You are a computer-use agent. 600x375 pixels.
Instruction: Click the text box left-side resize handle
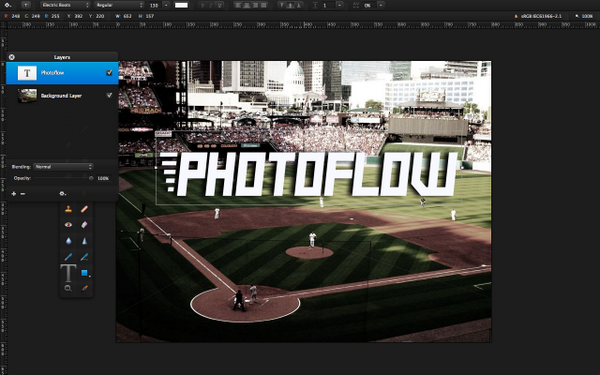coord(156,168)
